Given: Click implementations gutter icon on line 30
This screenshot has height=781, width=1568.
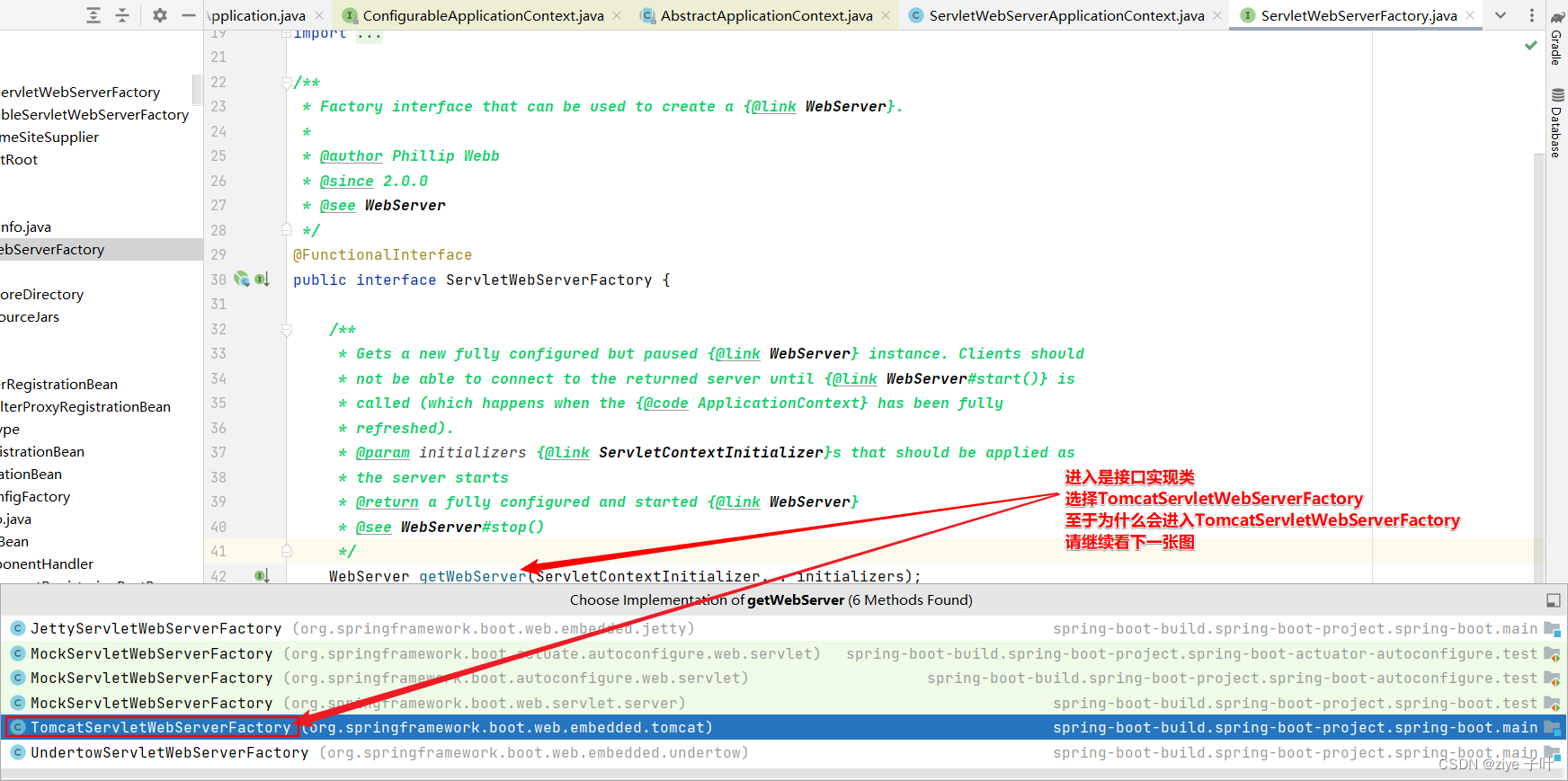Looking at the screenshot, I should pyautogui.click(x=262, y=280).
